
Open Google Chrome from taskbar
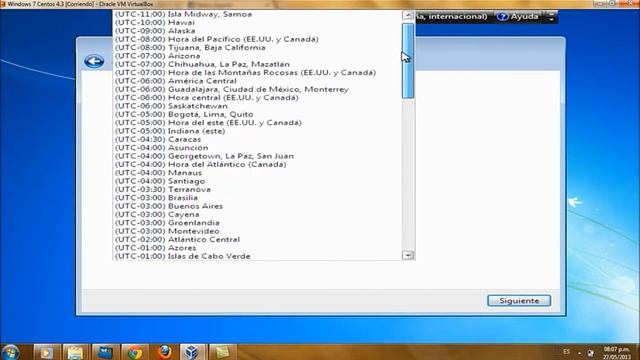pos(135,352)
